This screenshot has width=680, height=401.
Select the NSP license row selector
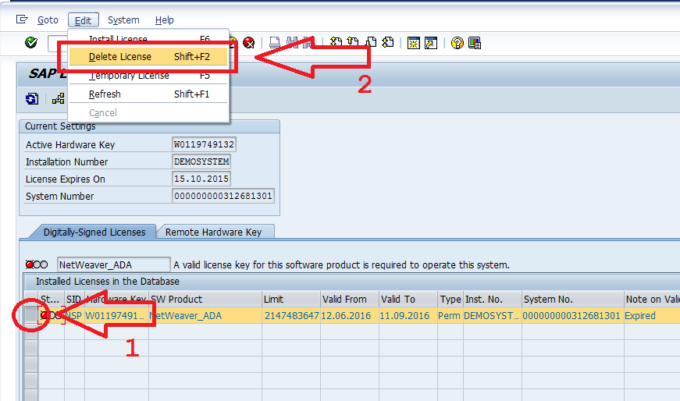coord(31,316)
